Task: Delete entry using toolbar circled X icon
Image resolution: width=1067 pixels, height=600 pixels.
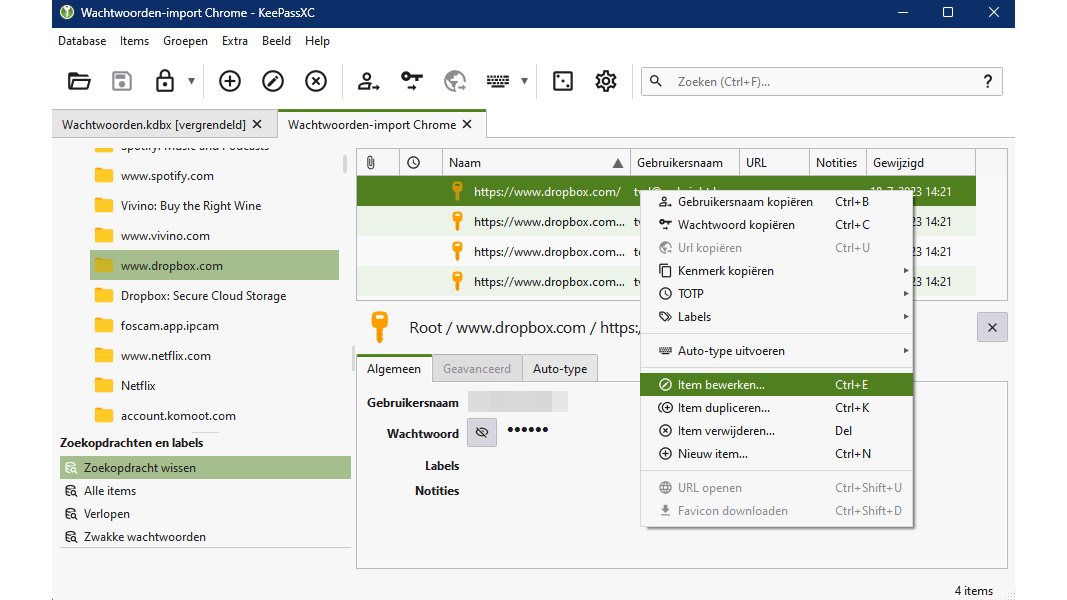Action: [316, 82]
